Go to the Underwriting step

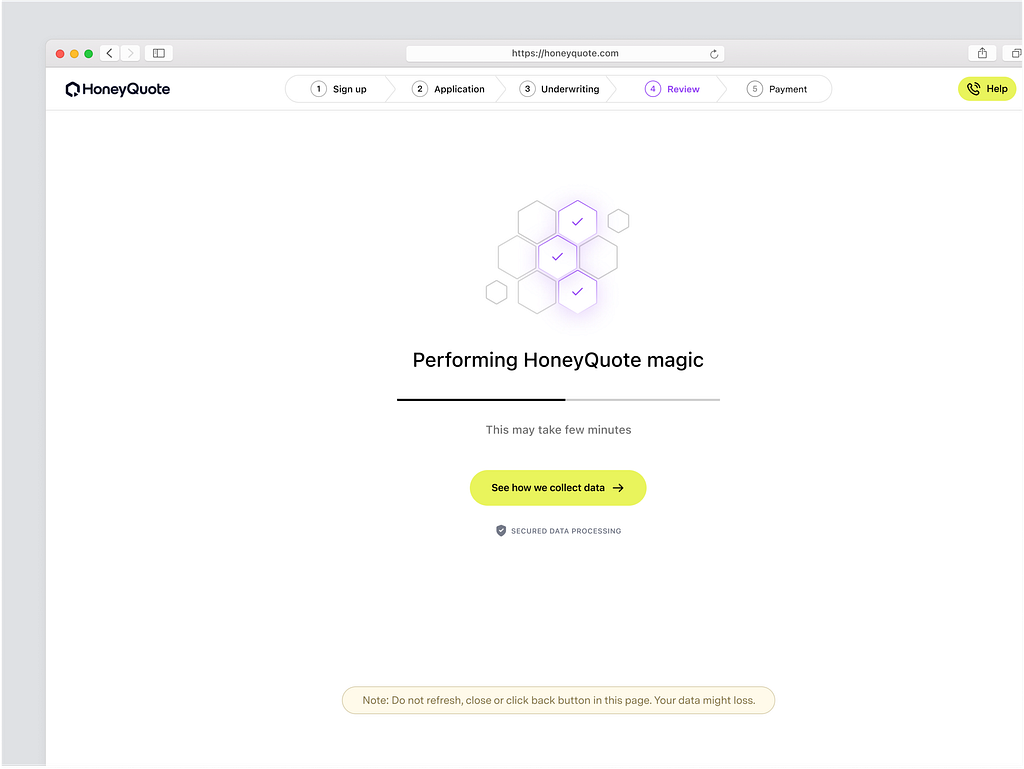tap(559, 89)
